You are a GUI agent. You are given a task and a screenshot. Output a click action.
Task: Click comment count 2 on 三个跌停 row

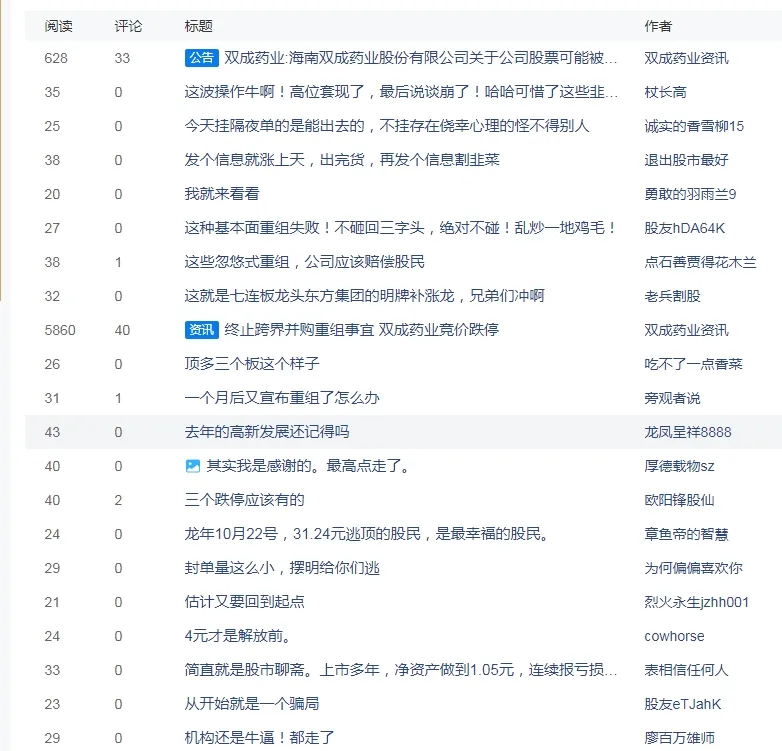[x=118, y=500]
